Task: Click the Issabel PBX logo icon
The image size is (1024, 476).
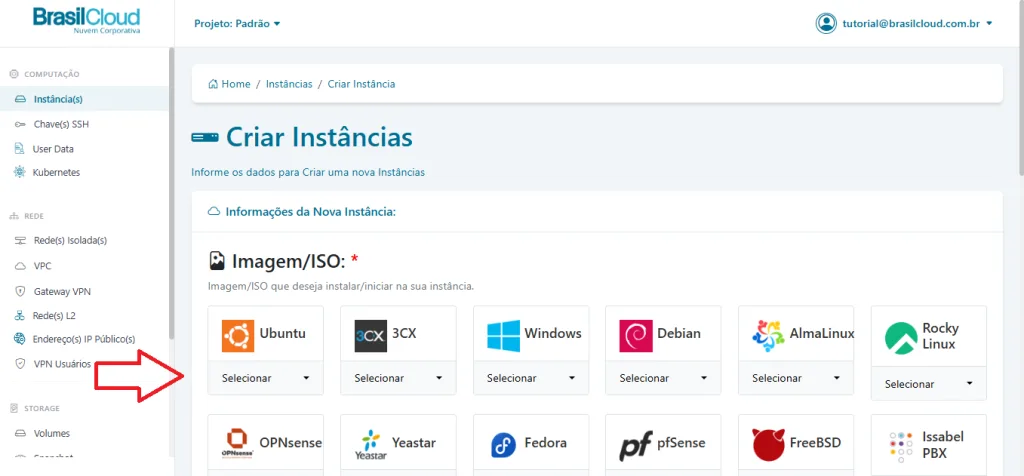Action: point(901,447)
